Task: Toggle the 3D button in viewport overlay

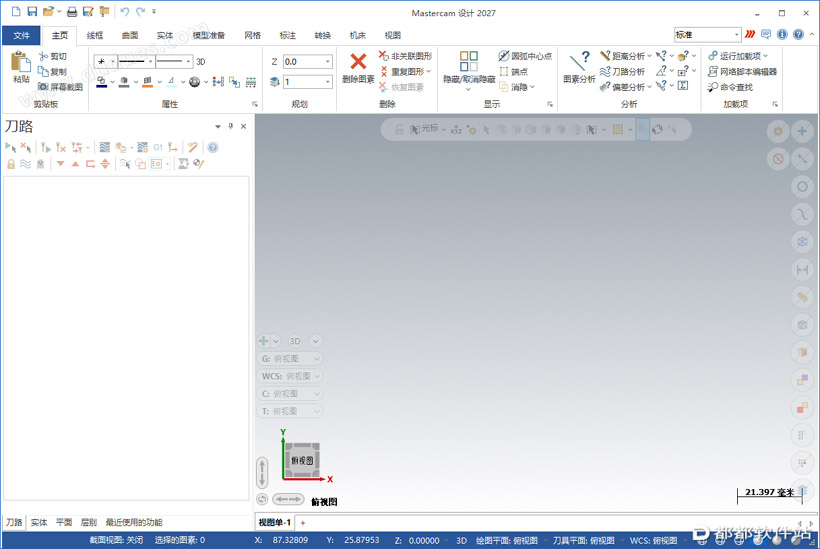Action: coord(295,341)
